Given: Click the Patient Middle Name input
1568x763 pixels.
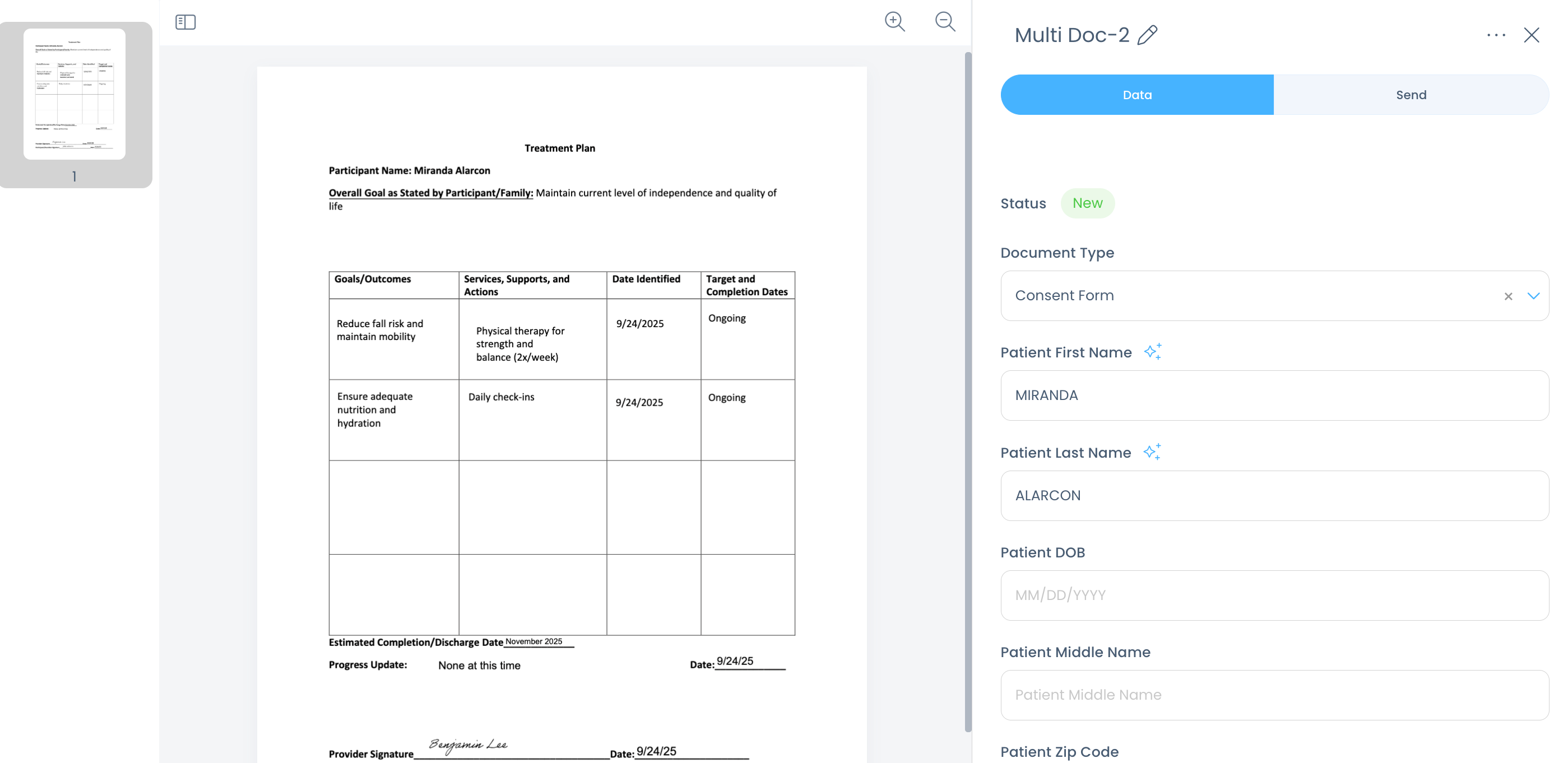Looking at the screenshot, I should [1274, 695].
